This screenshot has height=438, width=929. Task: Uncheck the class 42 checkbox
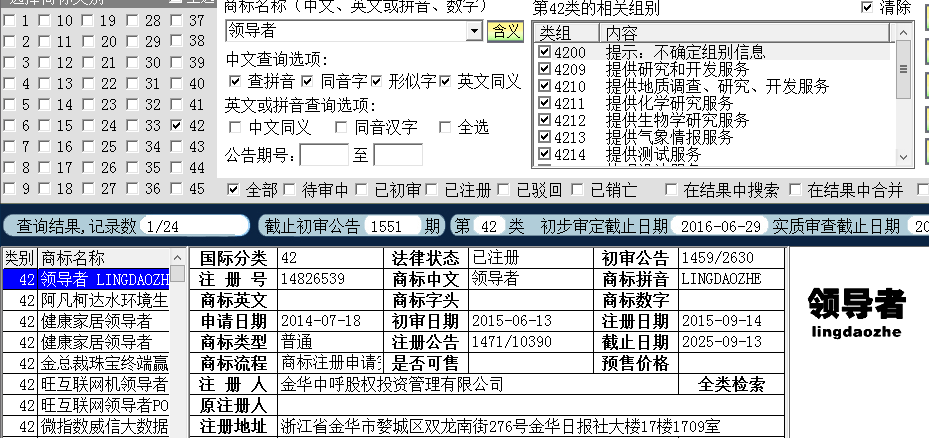[x=177, y=125]
